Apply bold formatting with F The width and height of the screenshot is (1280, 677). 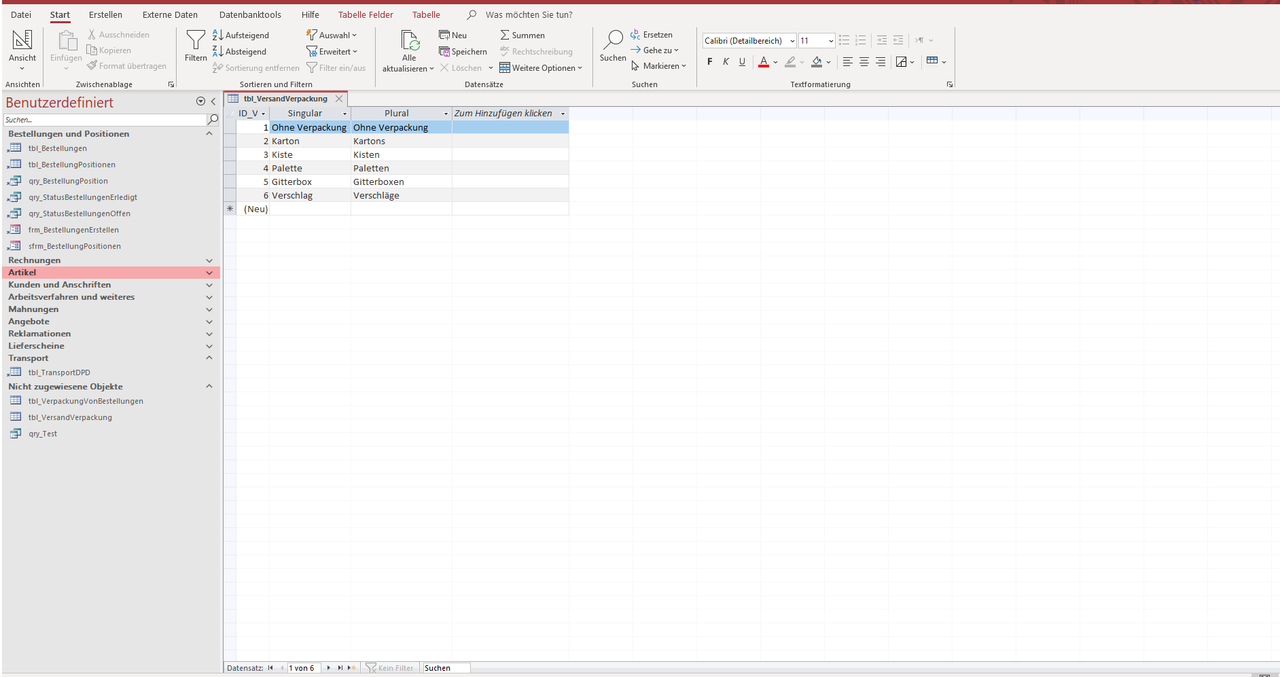tap(710, 61)
